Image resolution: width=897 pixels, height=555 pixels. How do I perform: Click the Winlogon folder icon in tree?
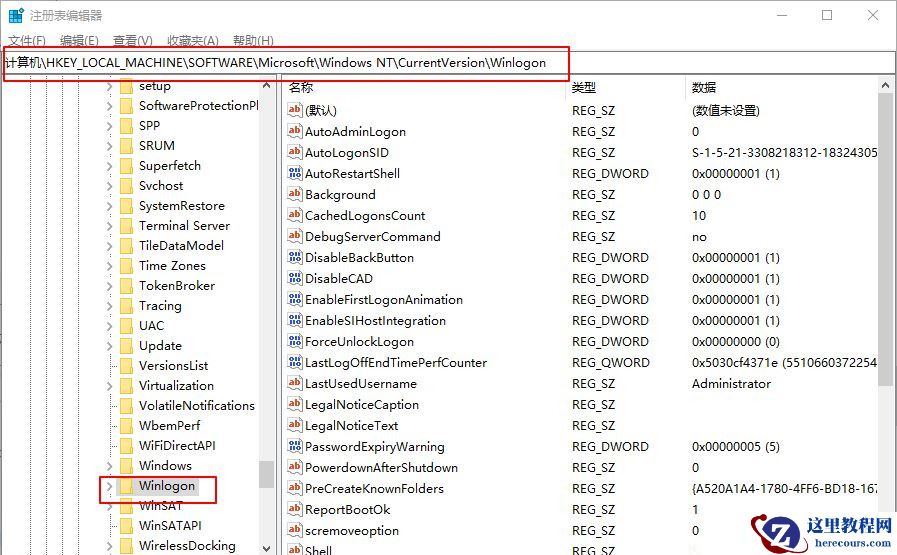coord(126,486)
